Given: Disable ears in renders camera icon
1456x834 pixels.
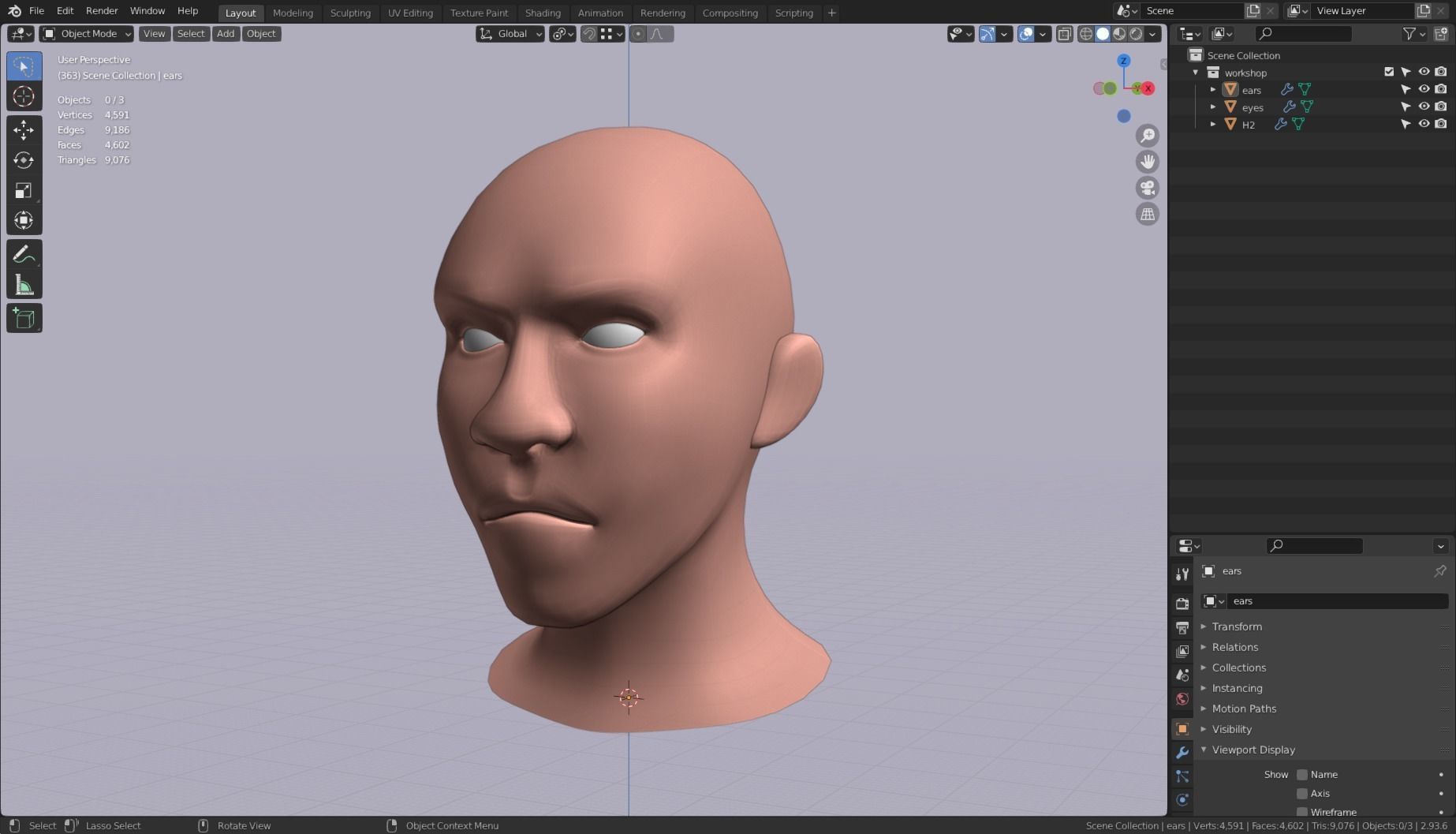Looking at the screenshot, I should click(1441, 89).
